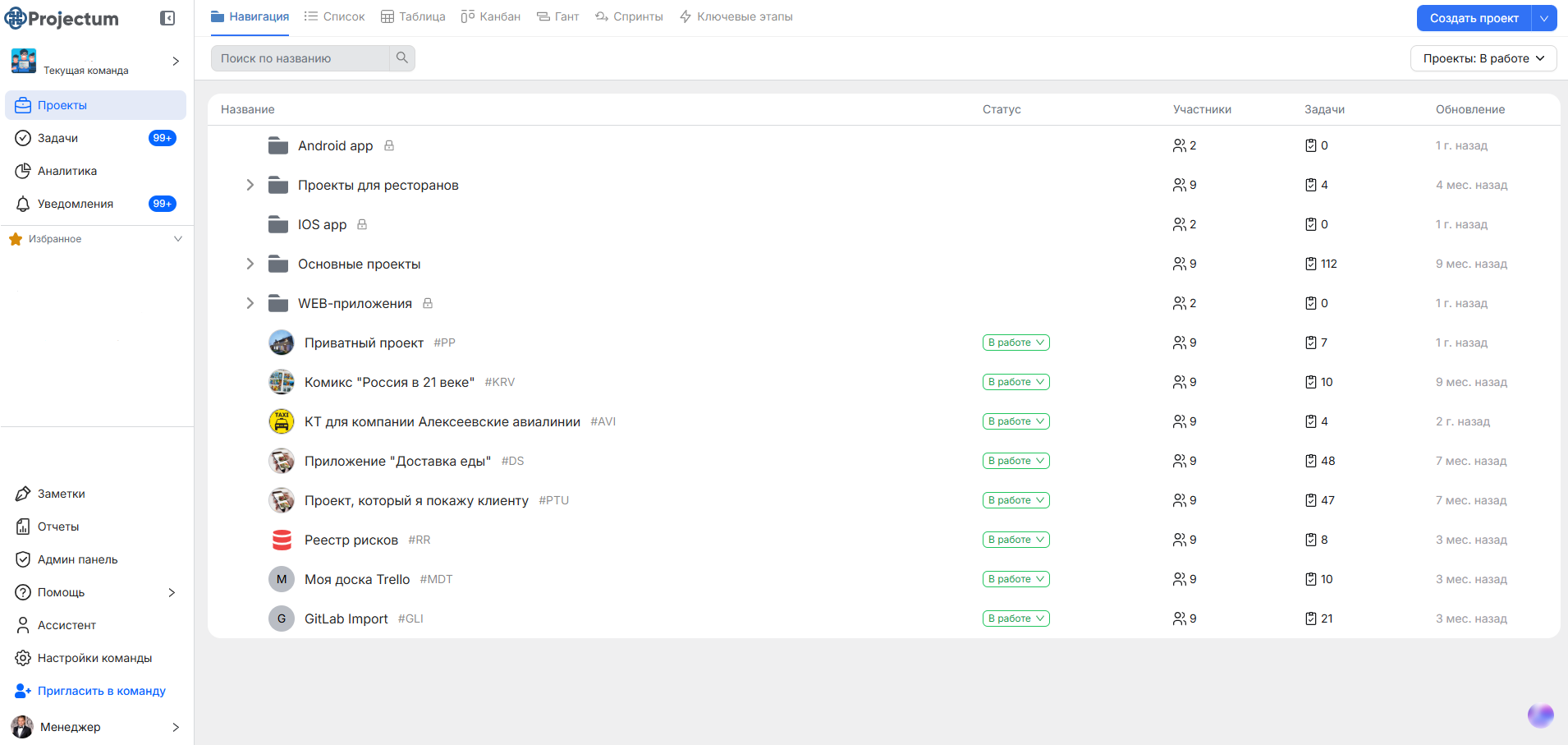Click Пригласить в команду link
Viewport: 1568px width, 745px height.
100,691
